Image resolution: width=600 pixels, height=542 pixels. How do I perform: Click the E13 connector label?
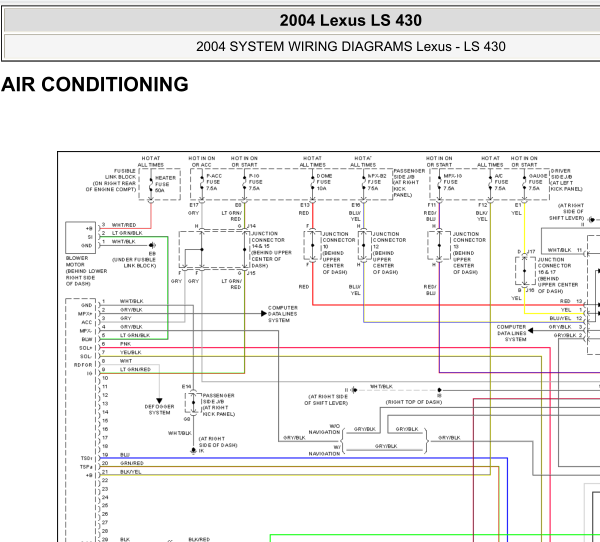click(x=305, y=205)
